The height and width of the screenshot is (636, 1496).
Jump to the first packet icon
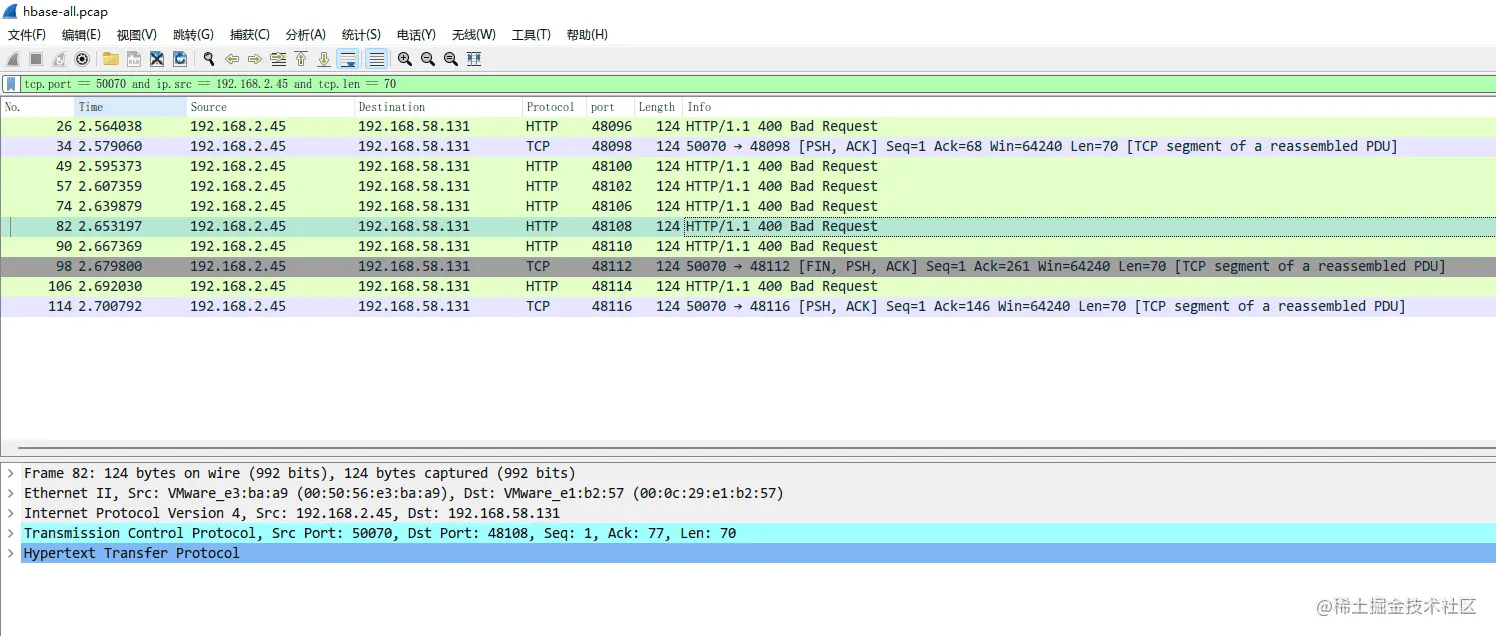click(x=301, y=59)
